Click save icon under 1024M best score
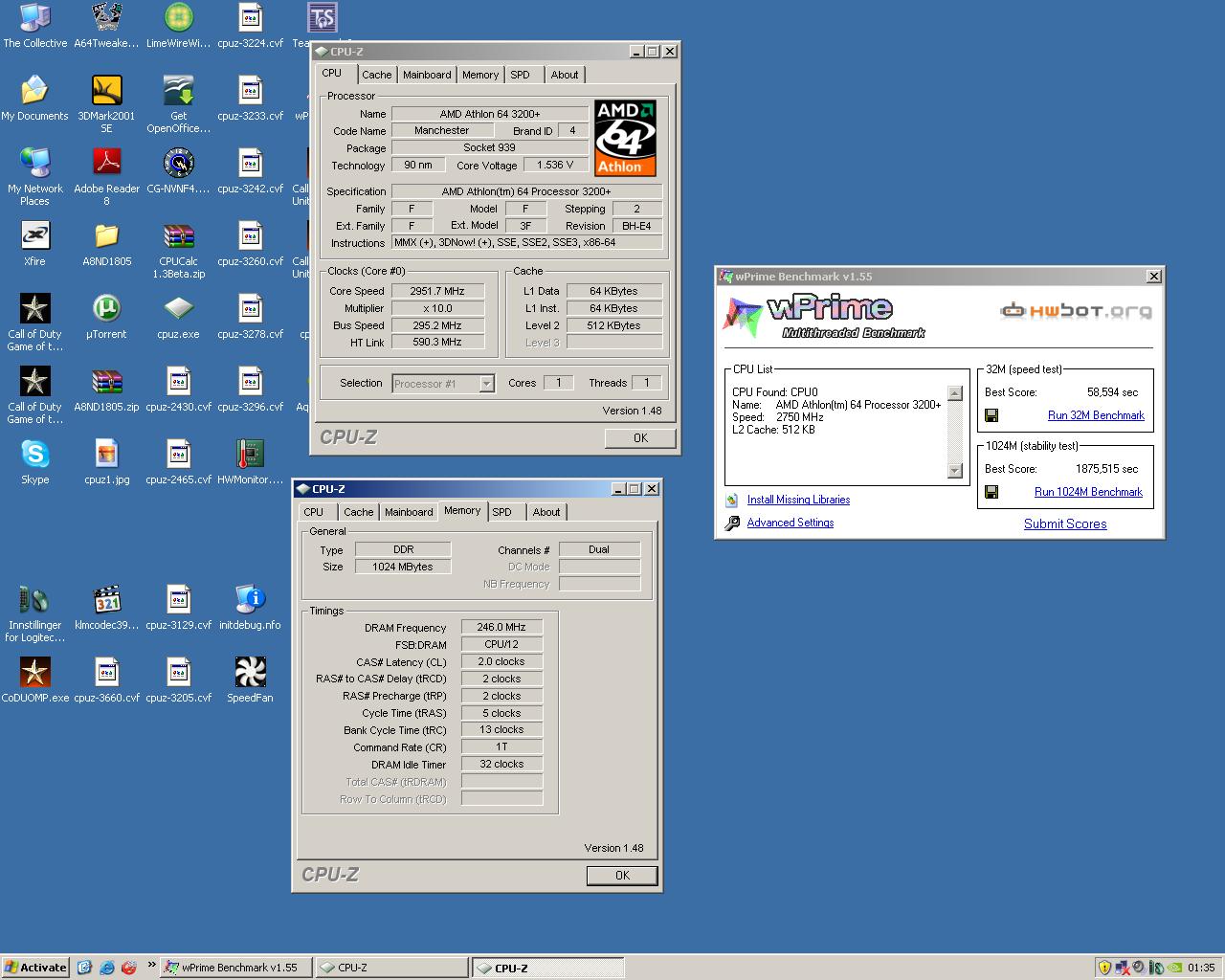The height and width of the screenshot is (980, 1225). [991, 492]
